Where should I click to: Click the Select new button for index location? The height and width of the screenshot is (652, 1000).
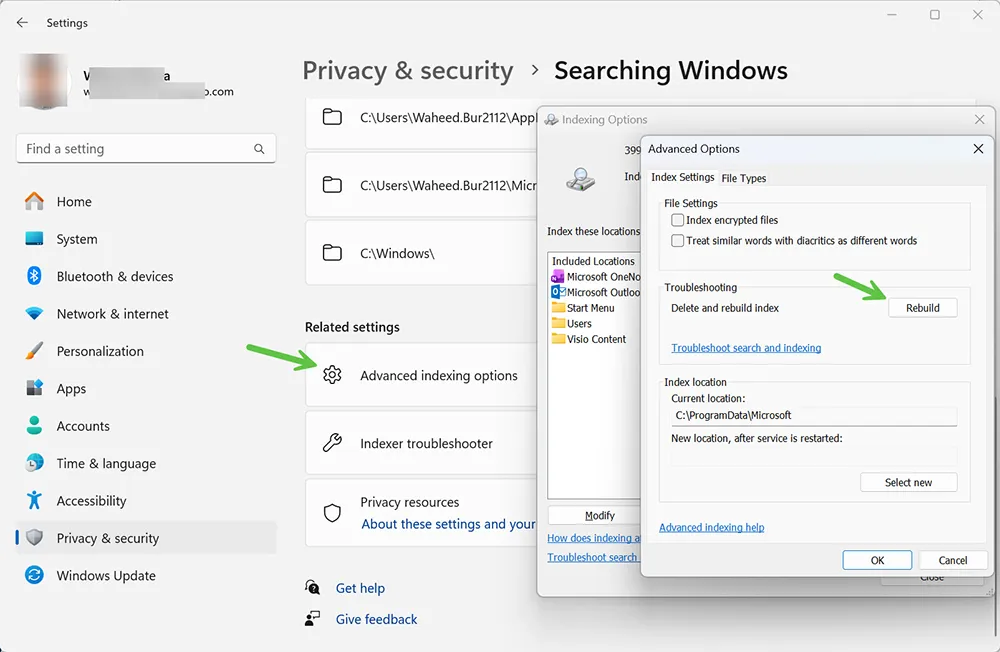pos(908,482)
